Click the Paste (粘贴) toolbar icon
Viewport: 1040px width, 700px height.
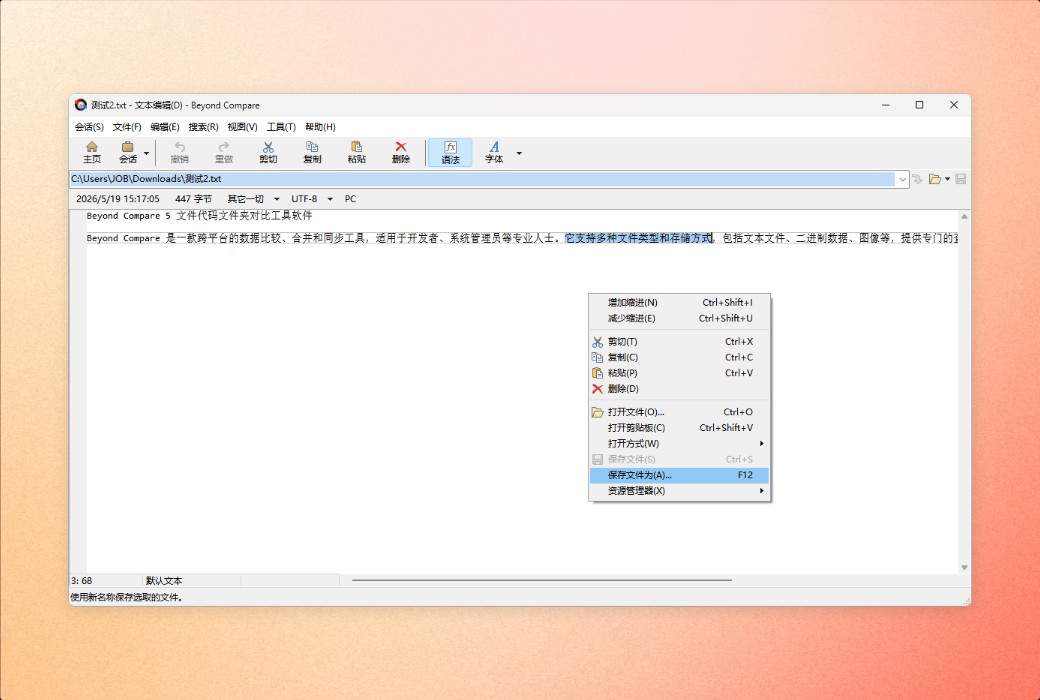pos(357,152)
